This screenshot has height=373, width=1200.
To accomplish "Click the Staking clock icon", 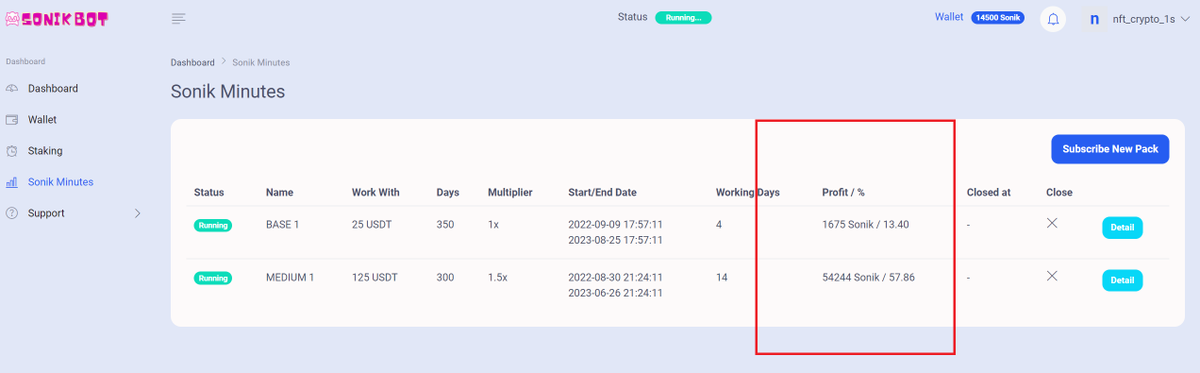I will 12,151.
